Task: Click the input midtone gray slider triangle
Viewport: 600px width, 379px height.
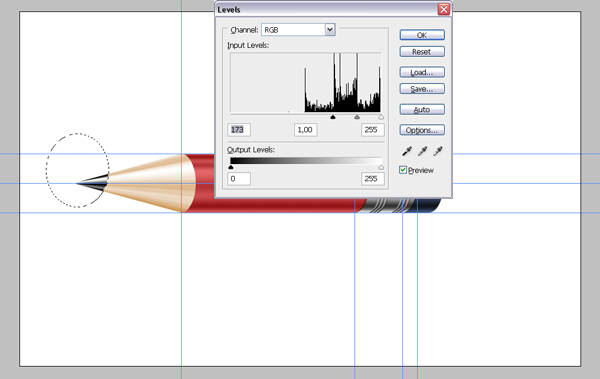Action: click(357, 117)
